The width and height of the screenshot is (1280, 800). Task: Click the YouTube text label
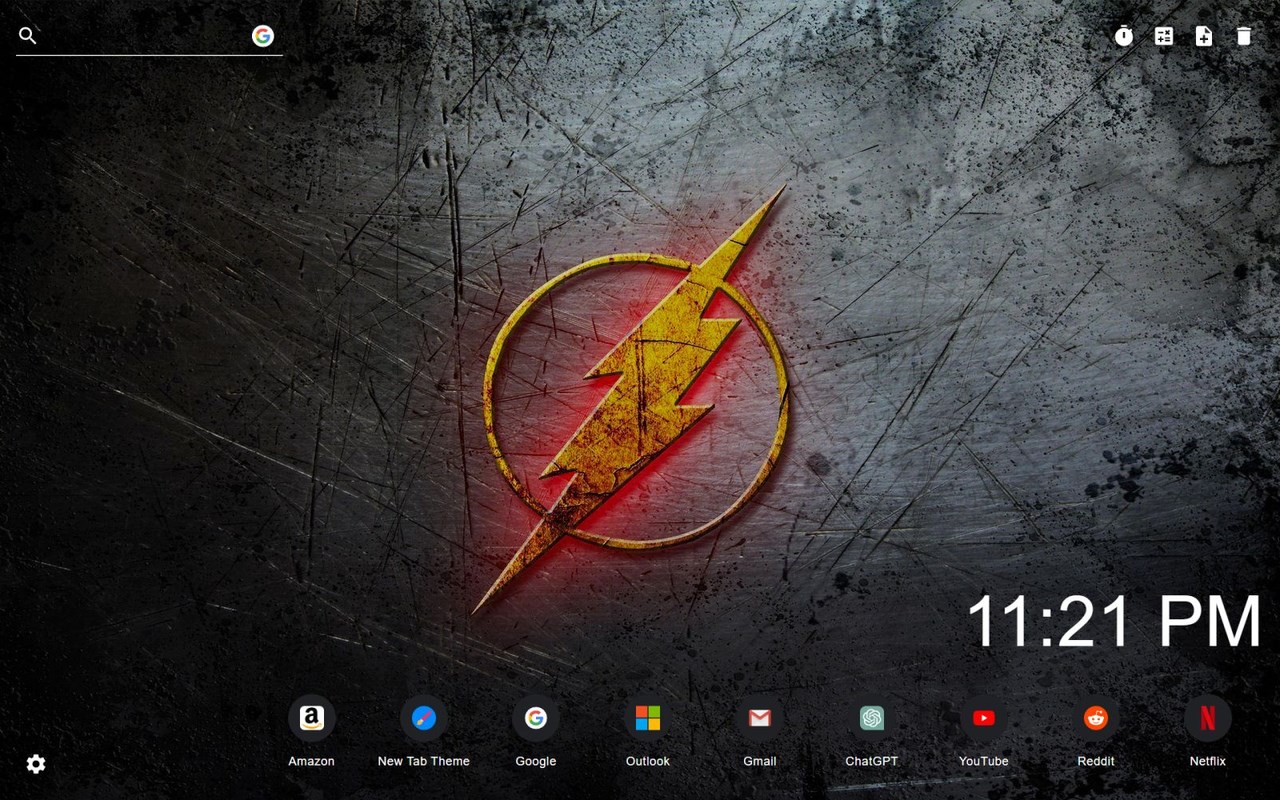984,761
